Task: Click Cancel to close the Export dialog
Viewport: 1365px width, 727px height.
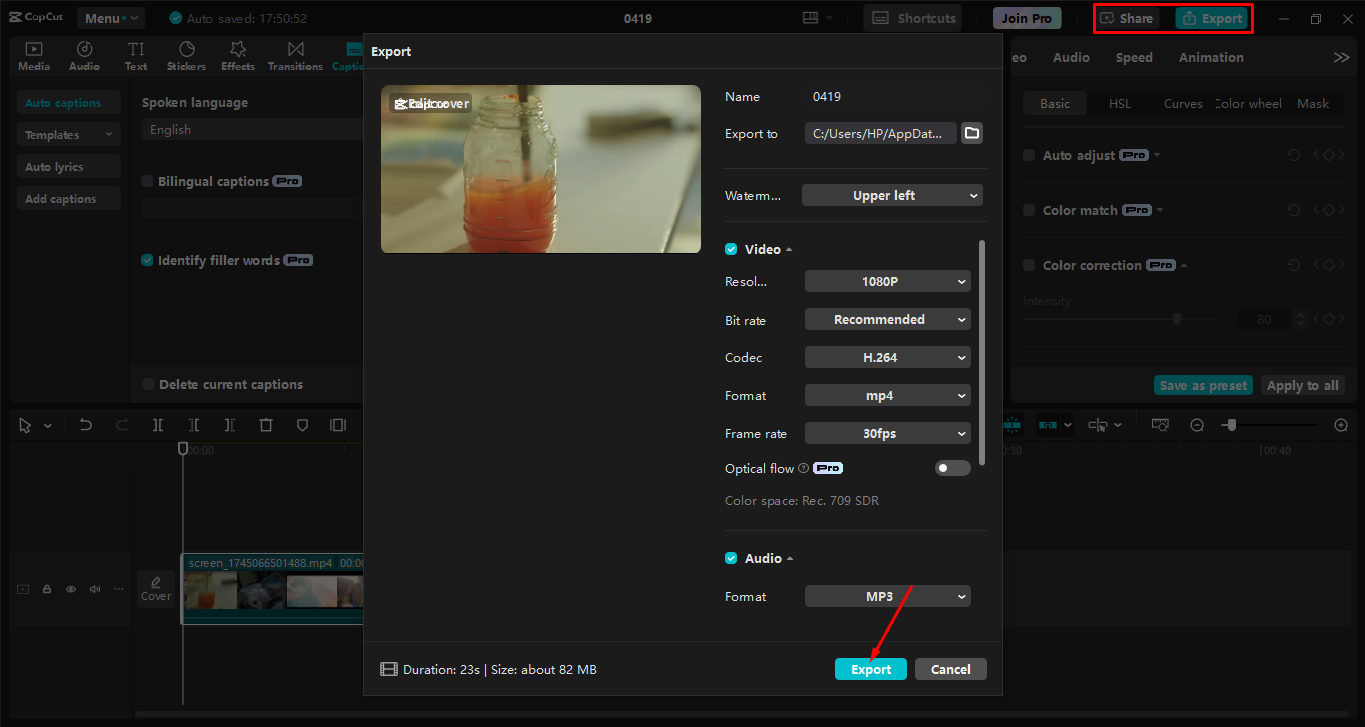Action: tap(950, 668)
